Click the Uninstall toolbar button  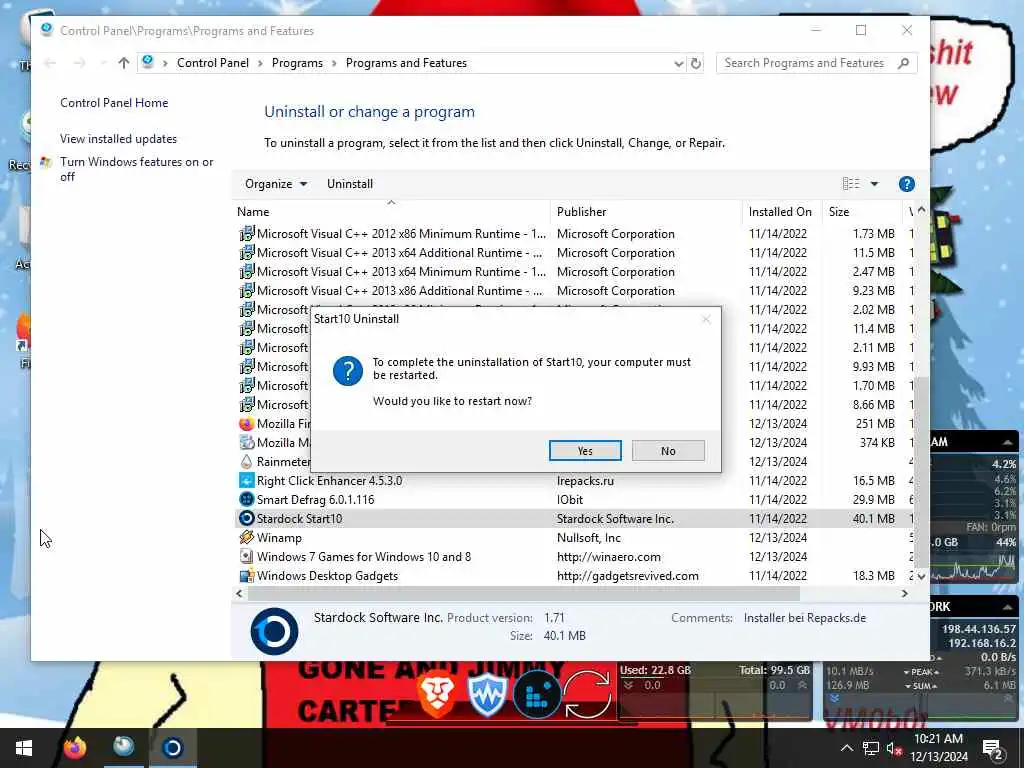349,184
